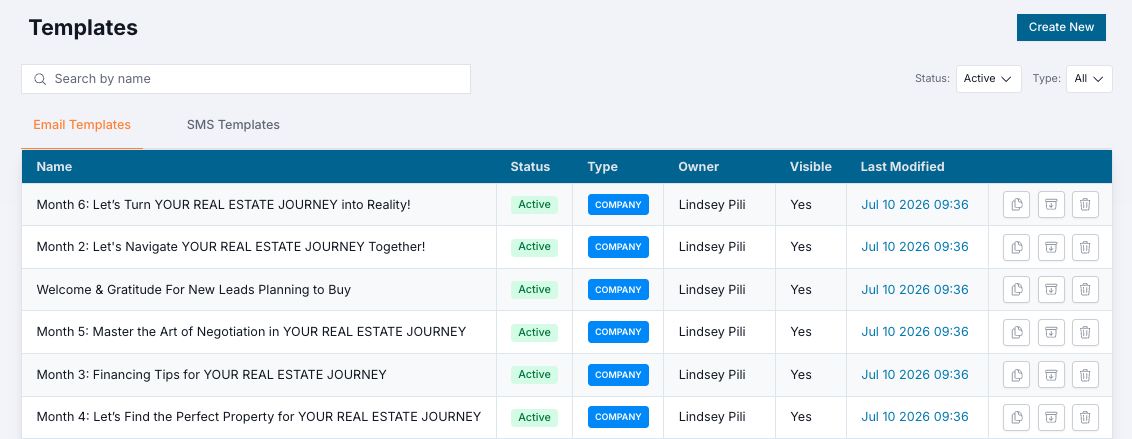Open Month 4 template's last modified date link
1132x439 pixels.
[x=915, y=417]
